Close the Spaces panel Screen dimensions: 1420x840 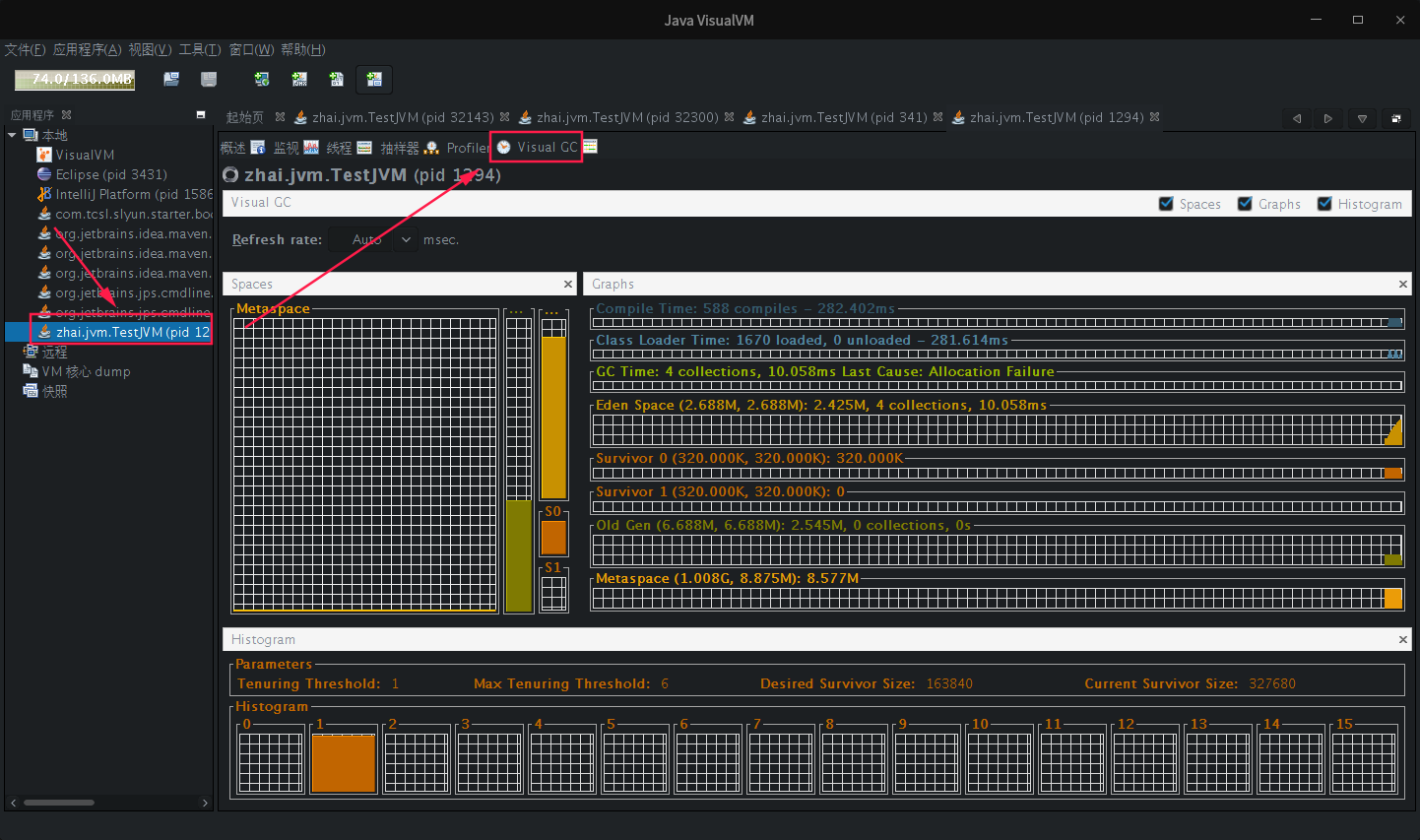click(x=568, y=285)
